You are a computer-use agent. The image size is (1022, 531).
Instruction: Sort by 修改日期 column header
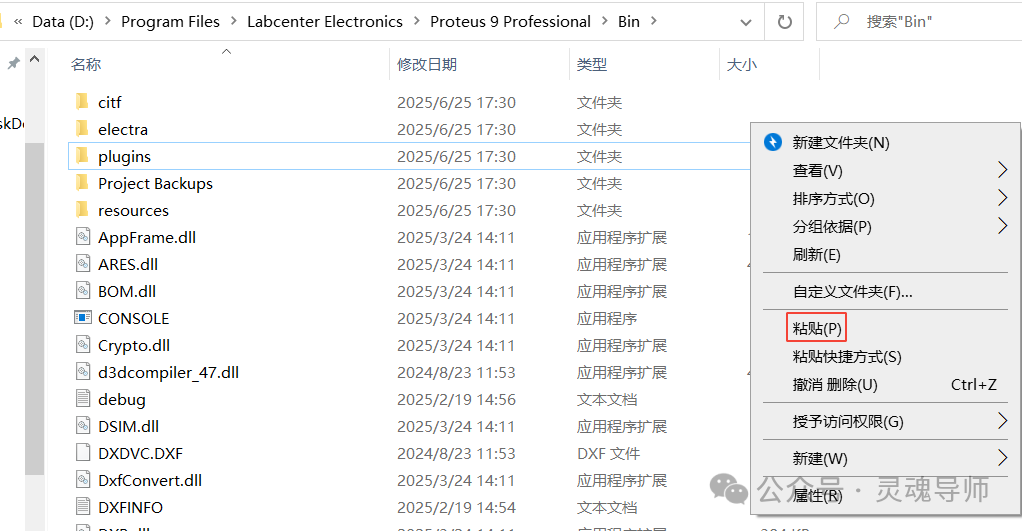(x=427, y=64)
